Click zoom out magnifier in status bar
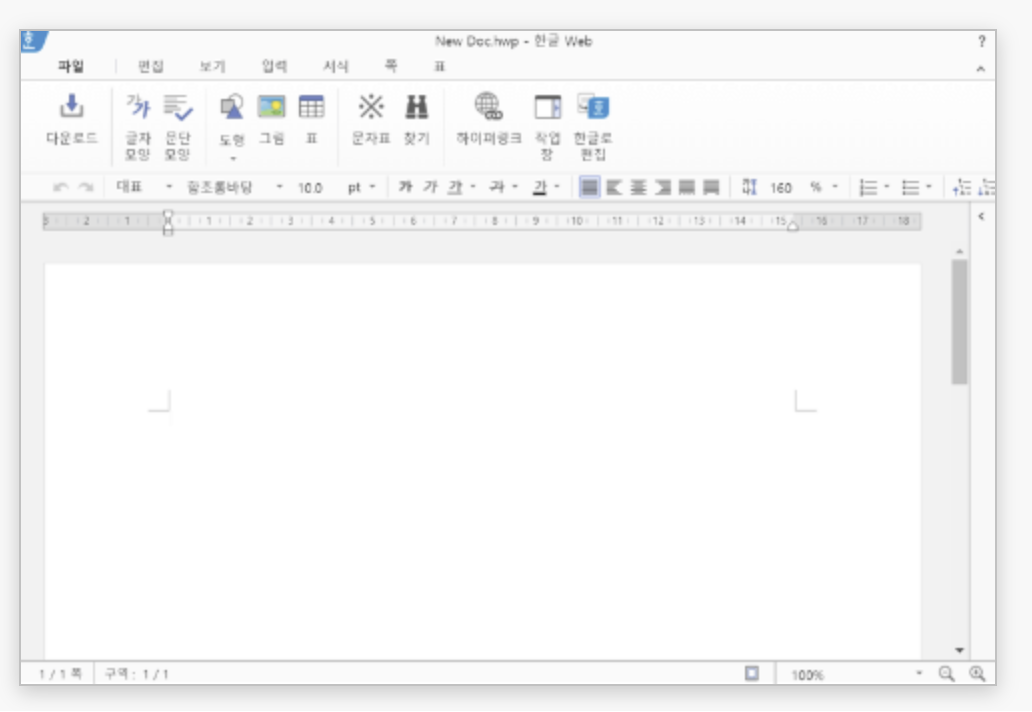The width and height of the screenshot is (1032, 712). (x=946, y=674)
